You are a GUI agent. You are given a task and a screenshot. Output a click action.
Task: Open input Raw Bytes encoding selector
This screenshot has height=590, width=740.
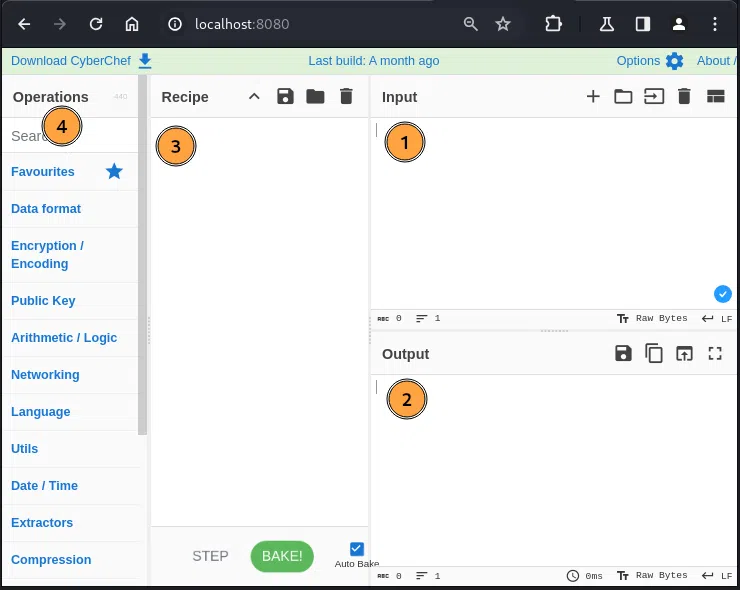652,319
